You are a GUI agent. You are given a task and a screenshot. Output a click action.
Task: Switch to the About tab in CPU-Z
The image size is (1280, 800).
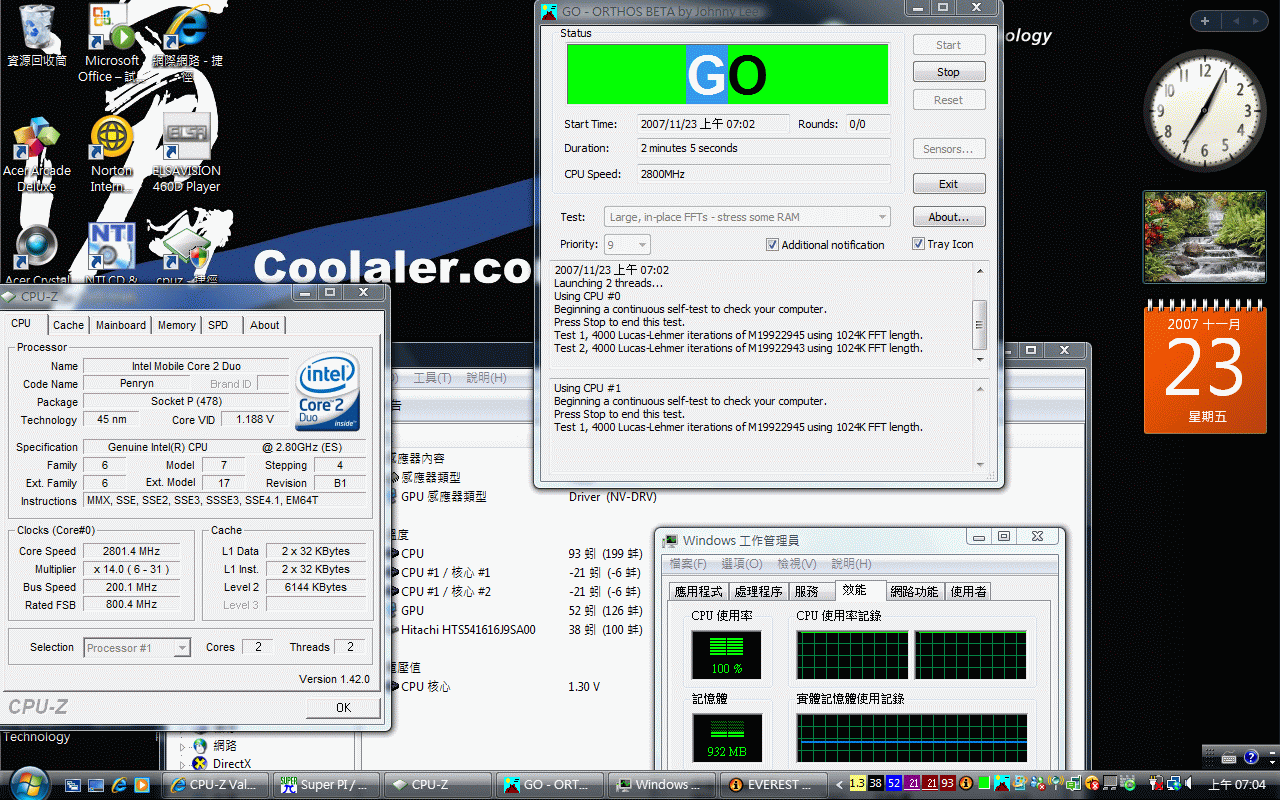265,325
